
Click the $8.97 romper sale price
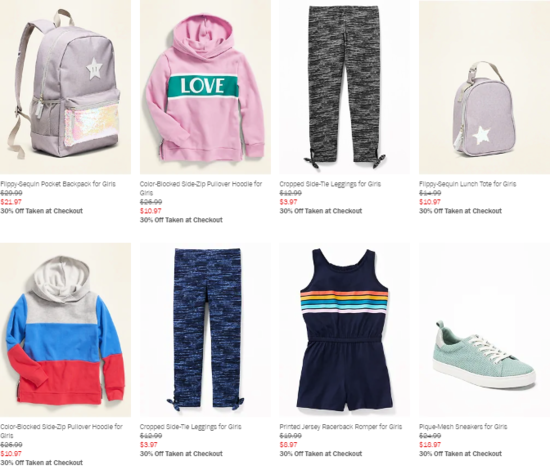click(288, 445)
